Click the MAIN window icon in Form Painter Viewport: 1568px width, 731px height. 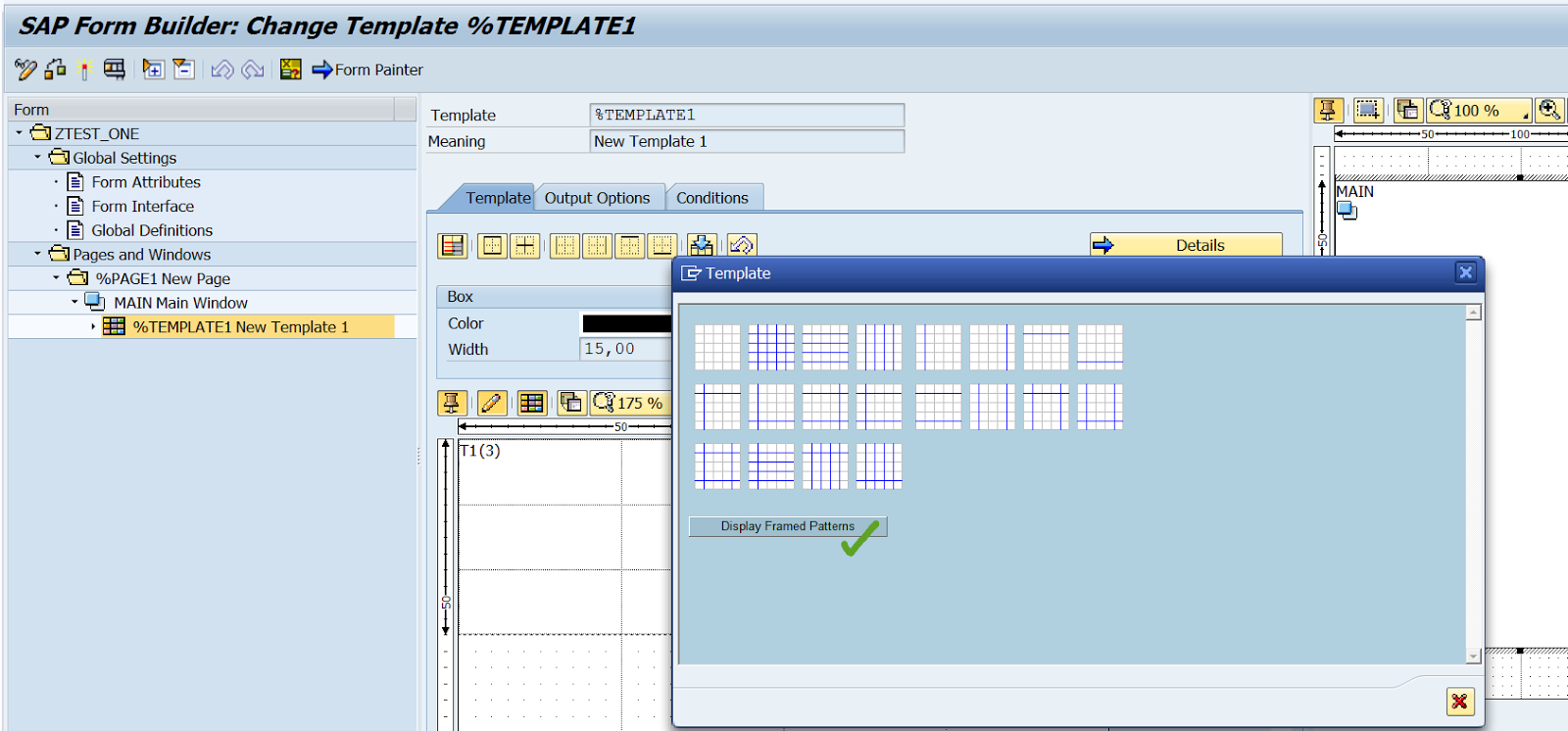(x=1347, y=211)
